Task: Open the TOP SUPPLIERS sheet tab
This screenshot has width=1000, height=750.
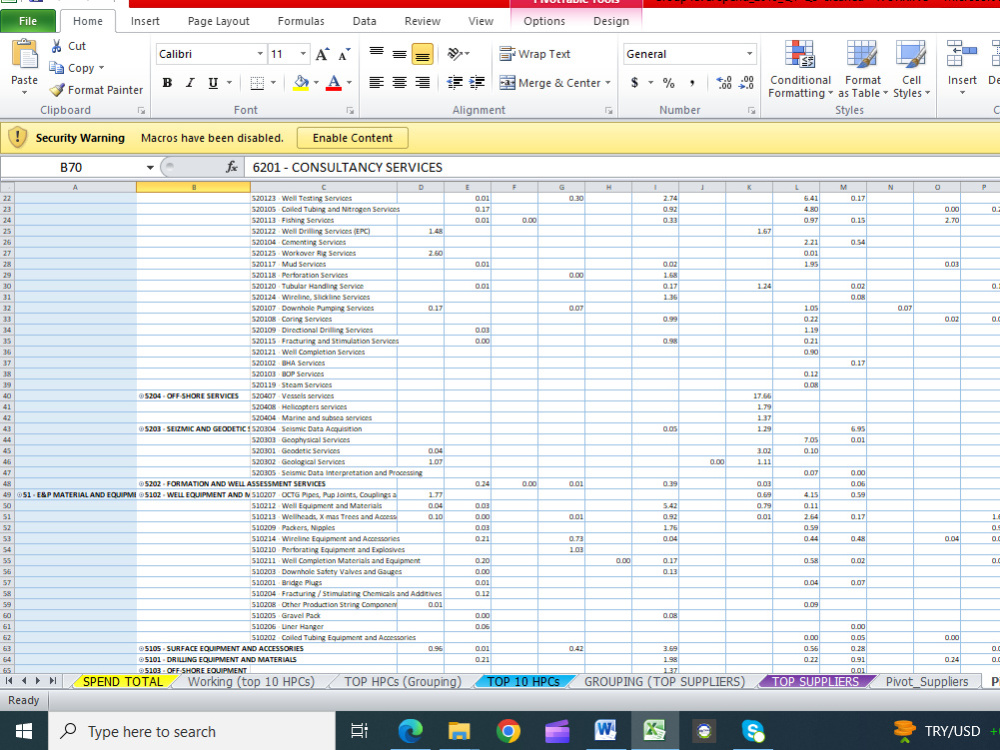Action: pyautogui.click(x=815, y=682)
